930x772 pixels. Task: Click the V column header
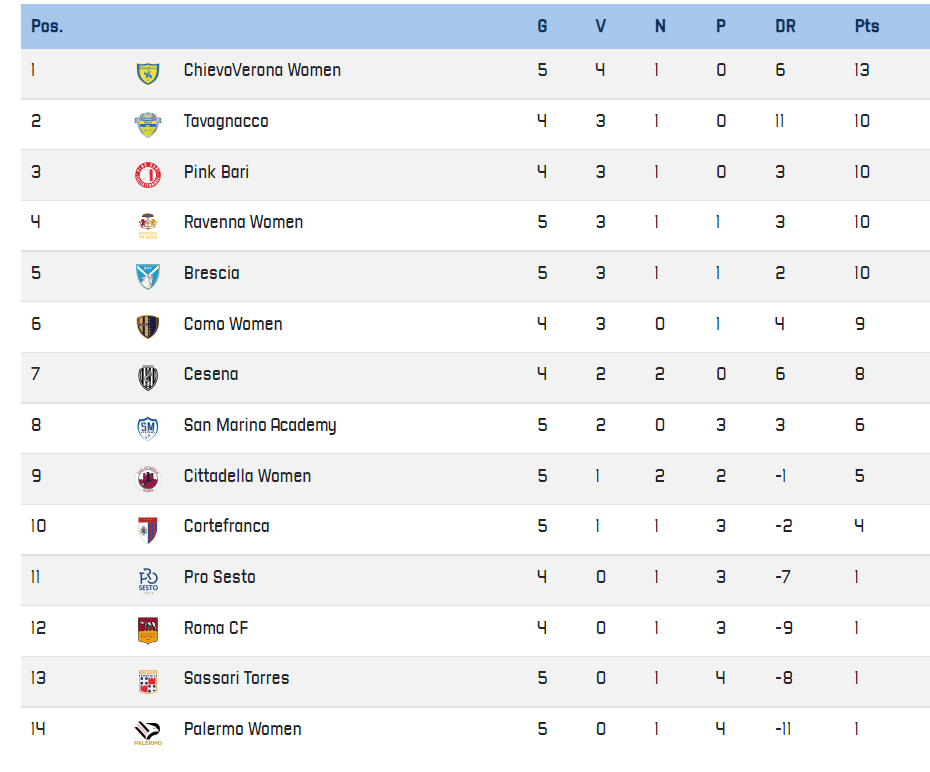(600, 26)
